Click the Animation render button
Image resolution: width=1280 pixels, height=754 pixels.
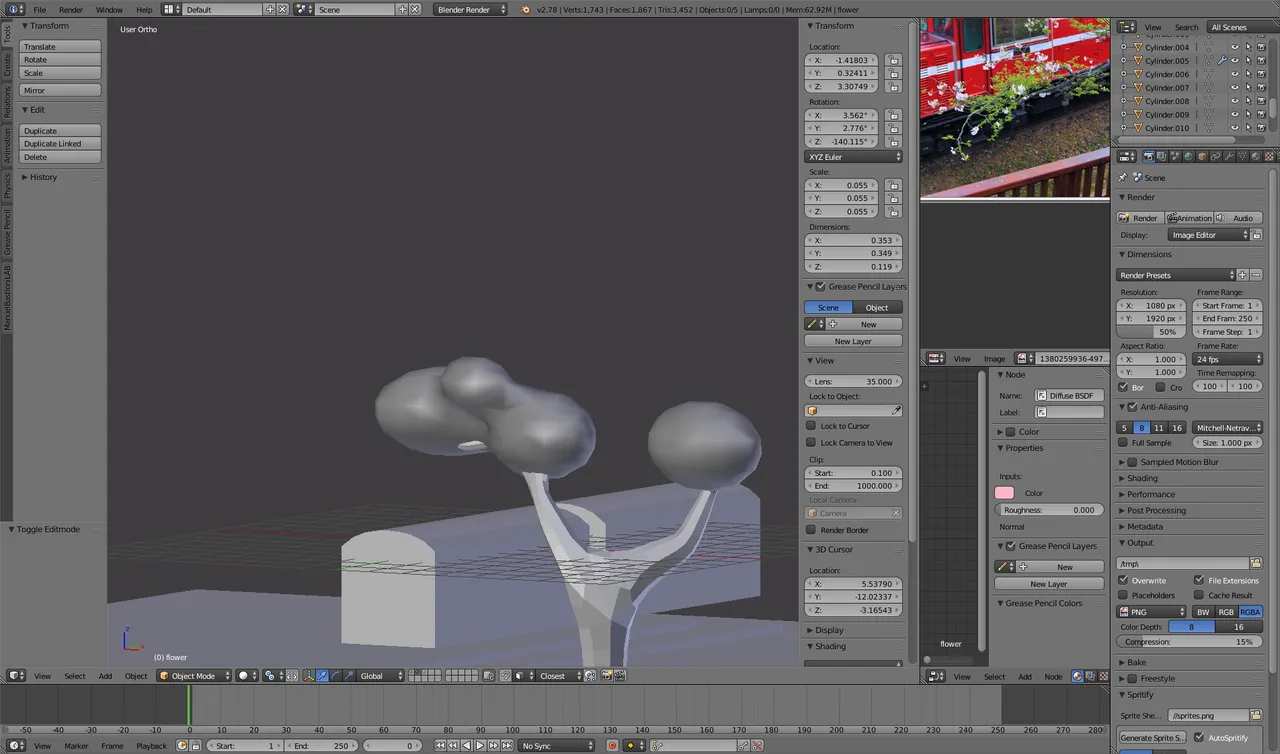1189,218
